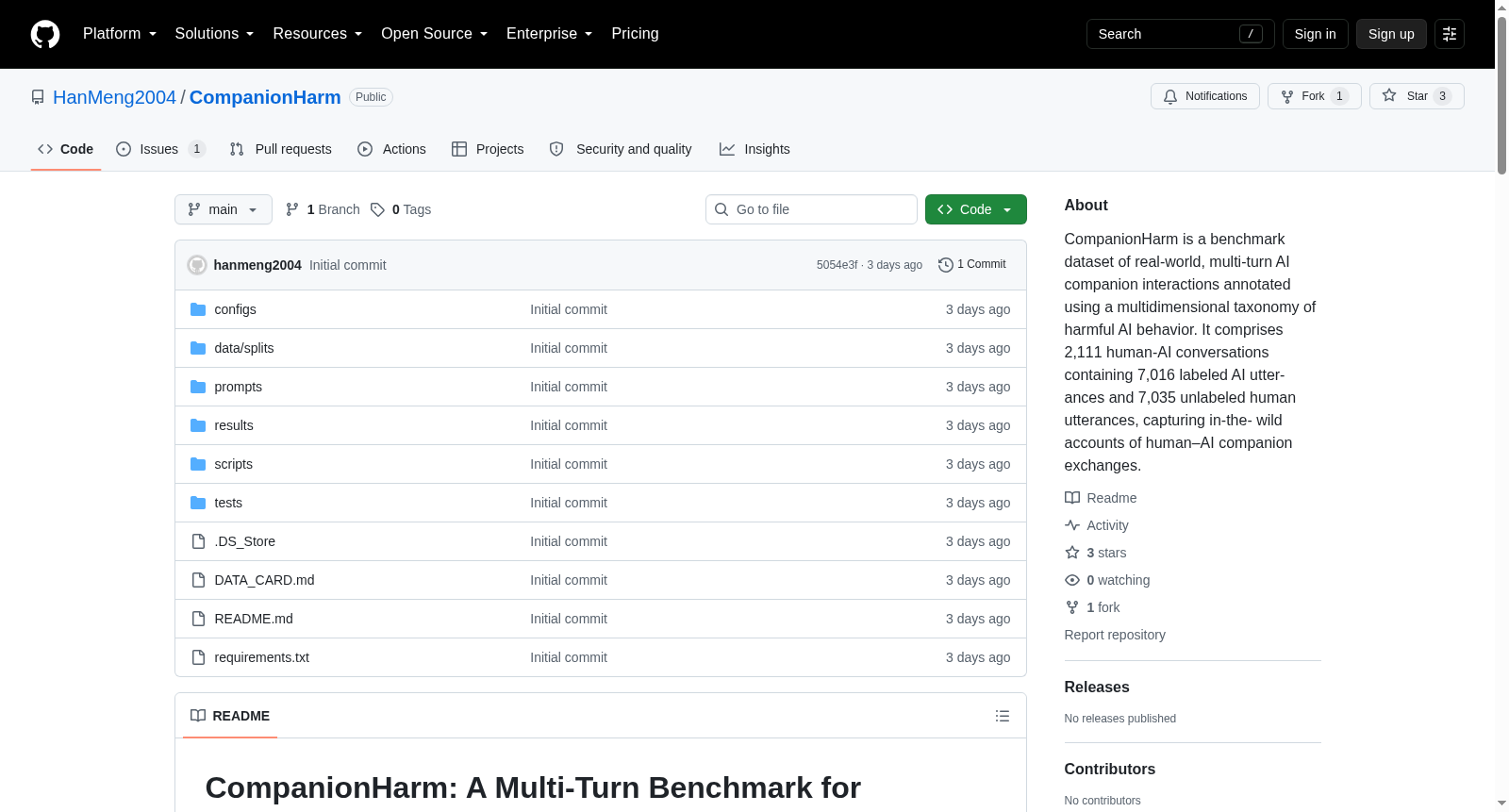Open the configs folder name

[x=236, y=309]
